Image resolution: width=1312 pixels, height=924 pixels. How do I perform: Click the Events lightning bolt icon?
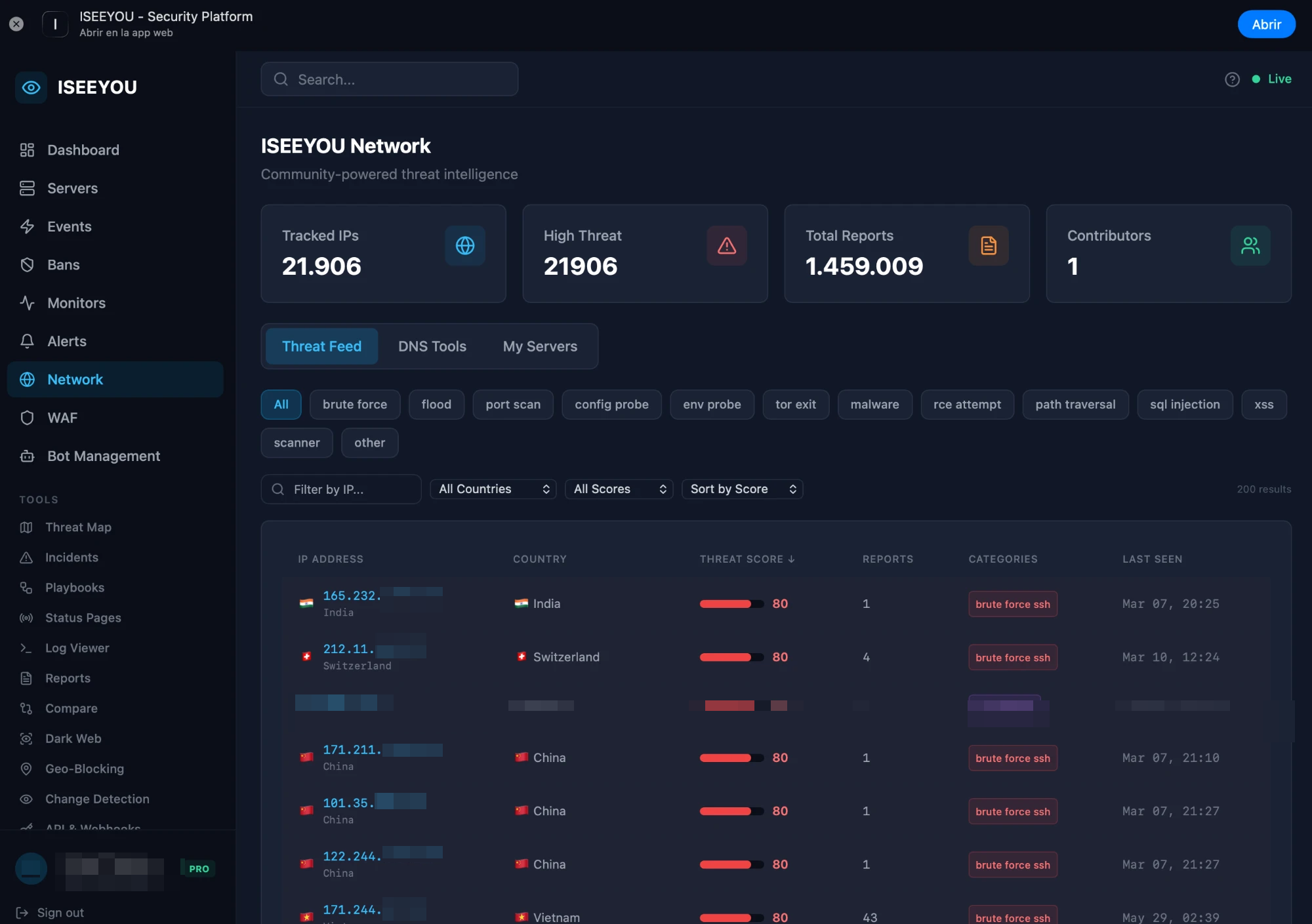click(27, 226)
